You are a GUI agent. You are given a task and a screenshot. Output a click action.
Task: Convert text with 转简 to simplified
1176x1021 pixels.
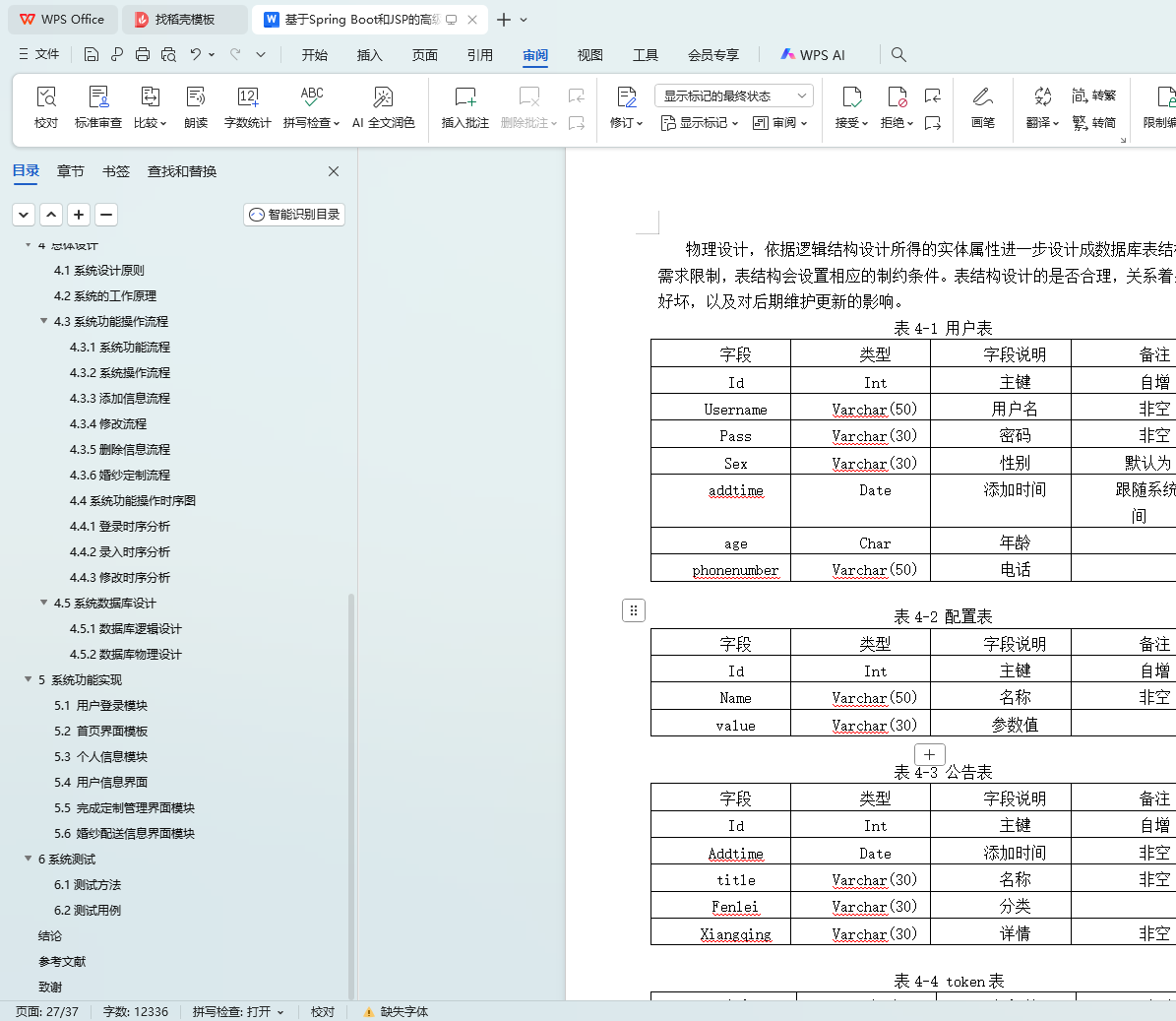point(1094,122)
